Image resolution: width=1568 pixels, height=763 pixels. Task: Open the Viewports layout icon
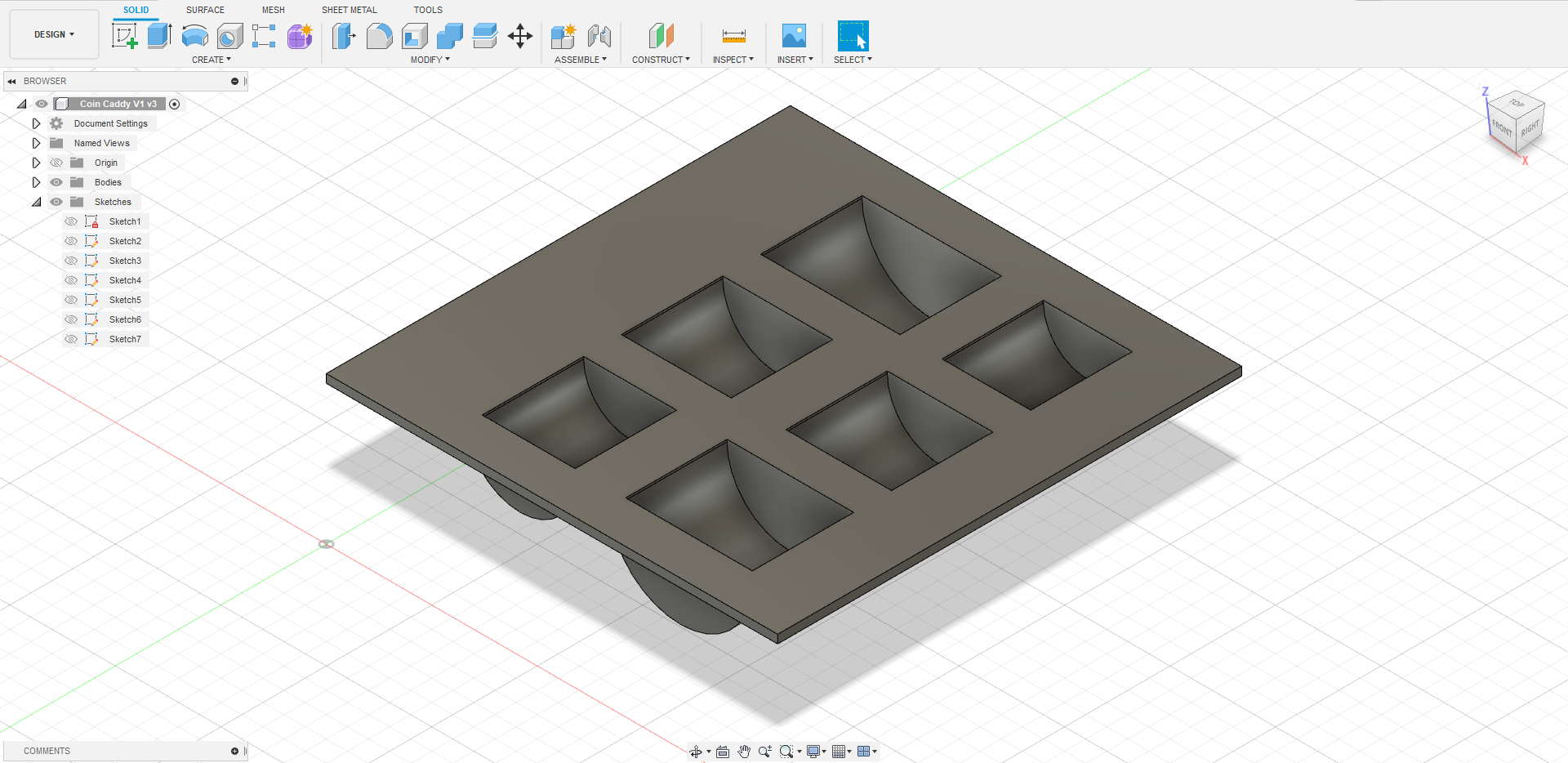864,752
